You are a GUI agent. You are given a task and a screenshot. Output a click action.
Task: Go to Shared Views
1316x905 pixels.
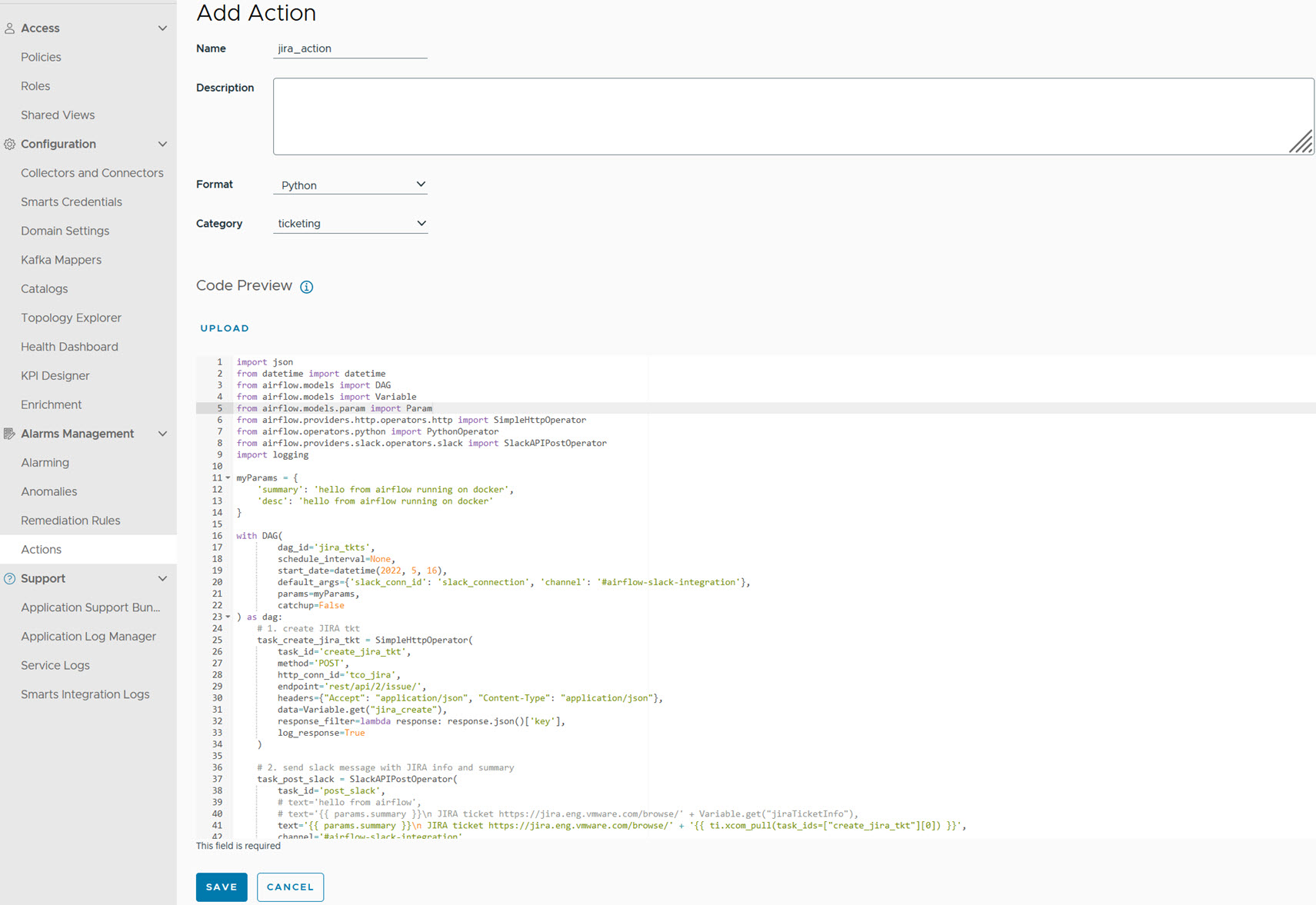pyautogui.click(x=58, y=115)
